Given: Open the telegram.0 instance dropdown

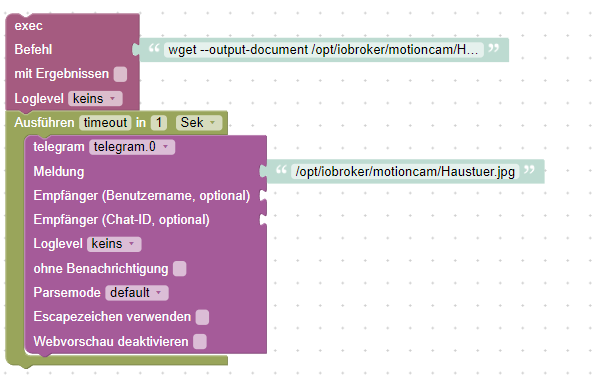Looking at the screenshot, I should click(x=132, y=147).
